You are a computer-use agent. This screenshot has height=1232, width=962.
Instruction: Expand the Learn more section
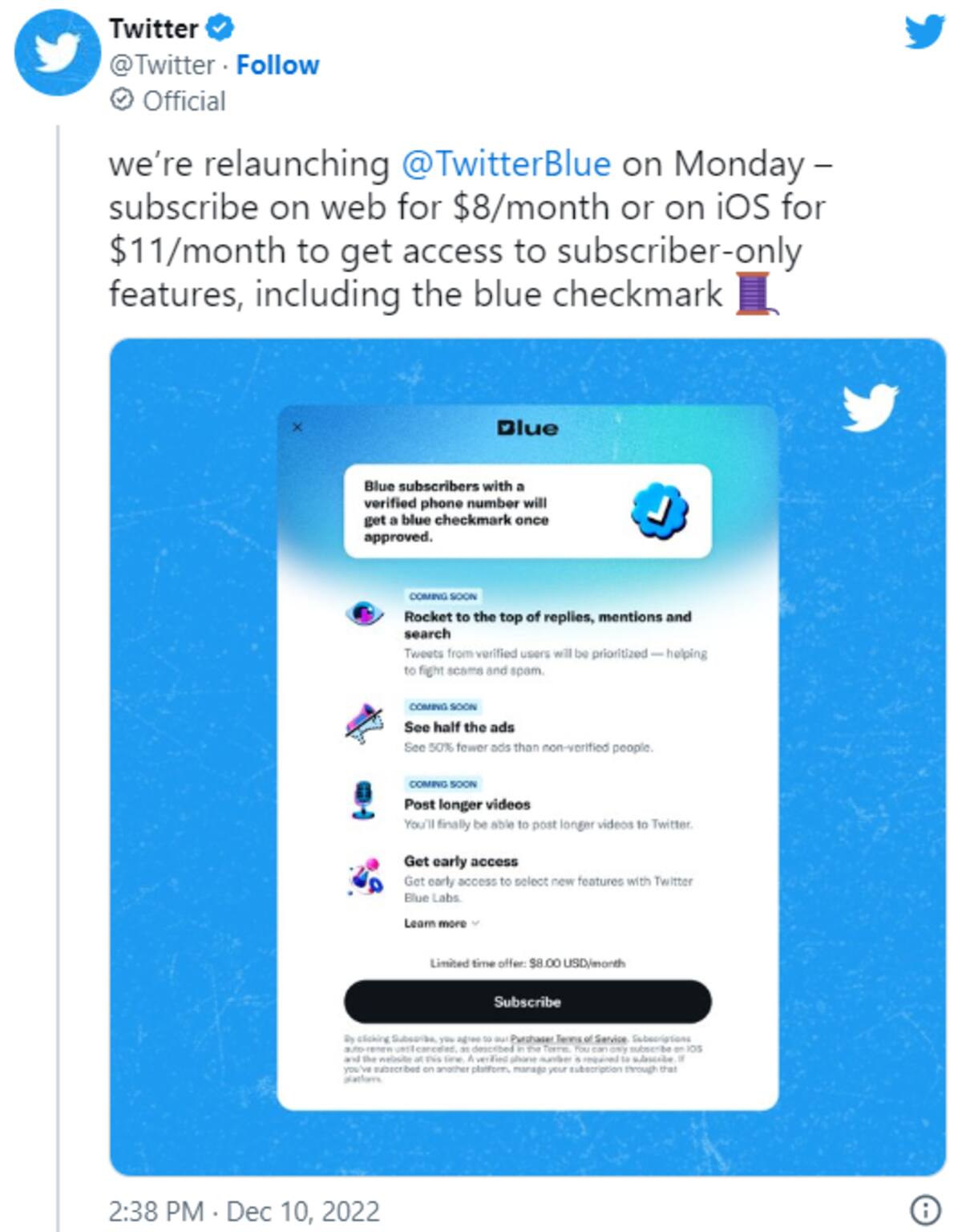point(441,923)
